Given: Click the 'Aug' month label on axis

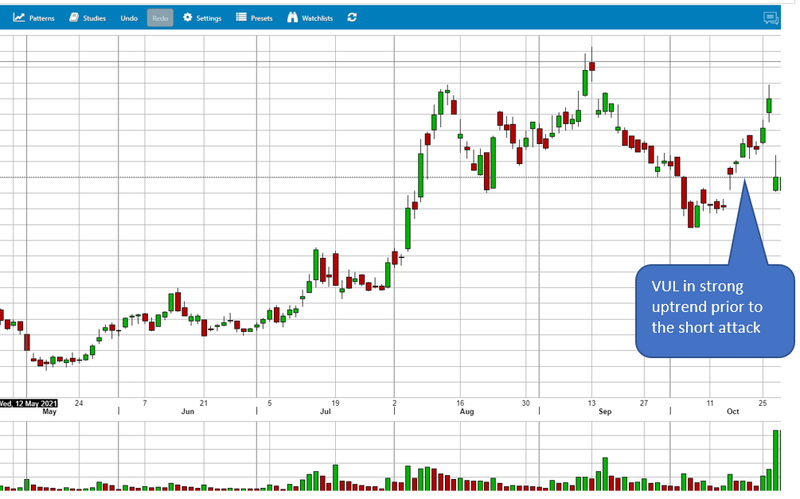Looking at the screenshot, I should (x=467, y=412).
